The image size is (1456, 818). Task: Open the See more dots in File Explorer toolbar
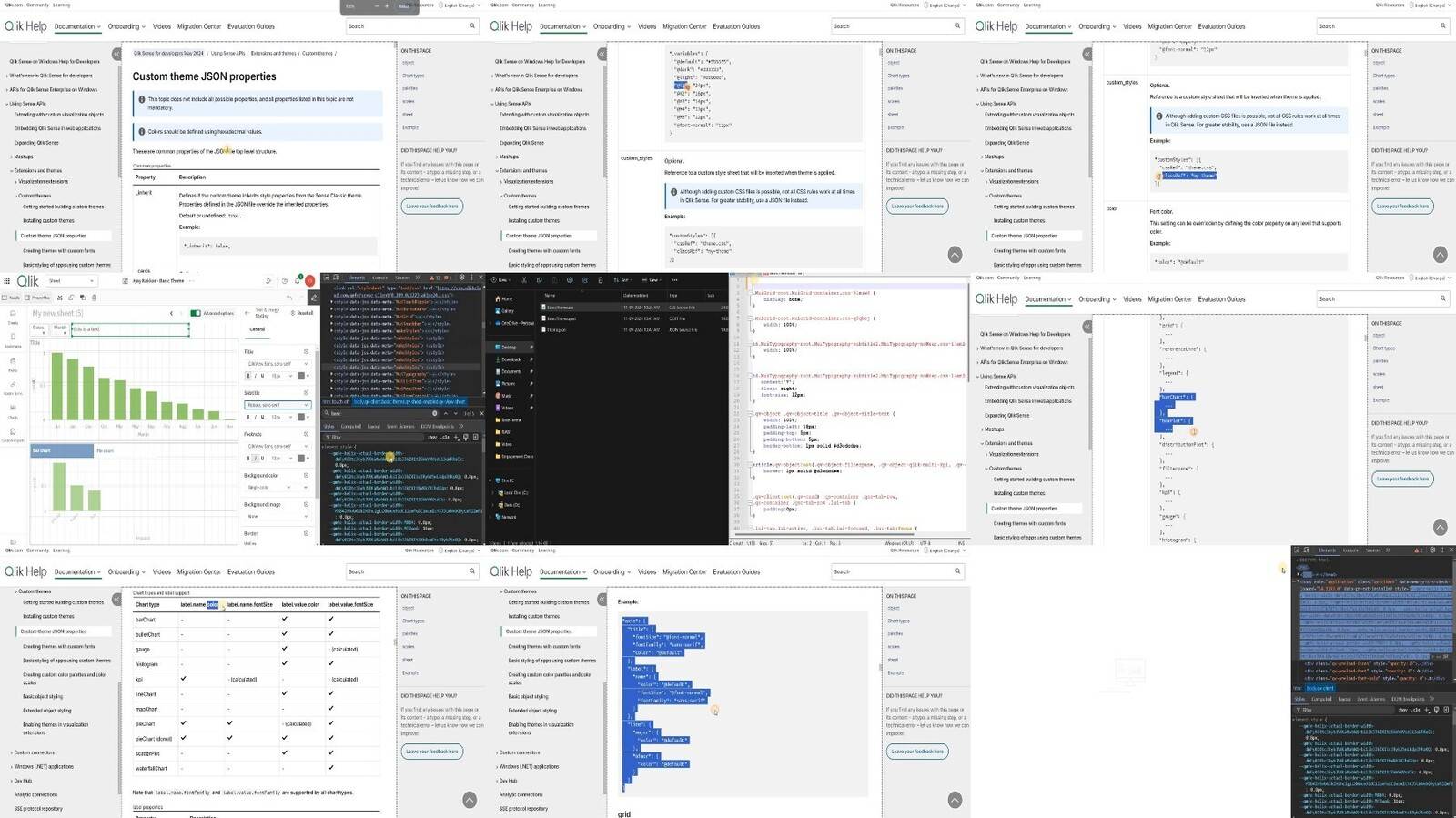coord(674,279)
